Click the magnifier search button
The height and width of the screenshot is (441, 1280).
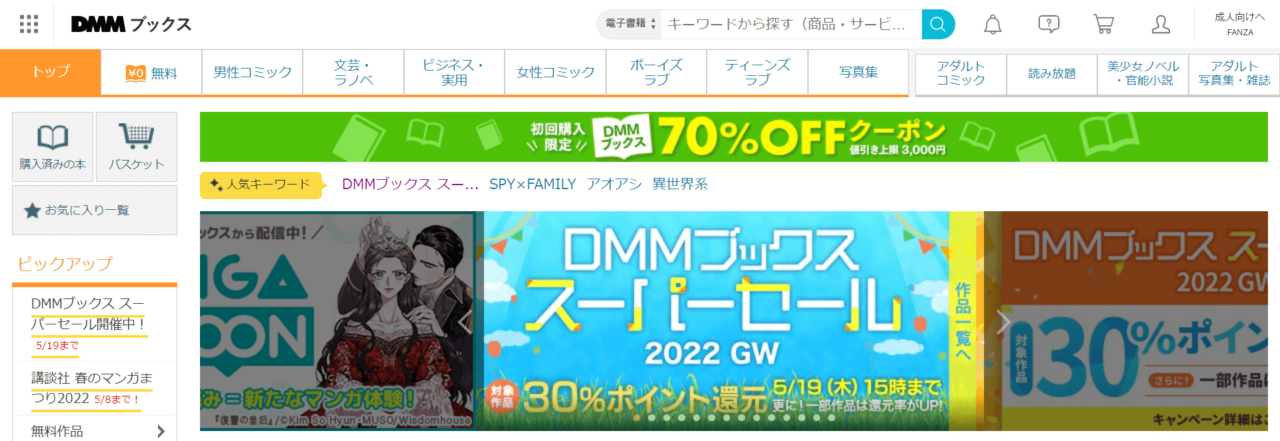[938, 24]
